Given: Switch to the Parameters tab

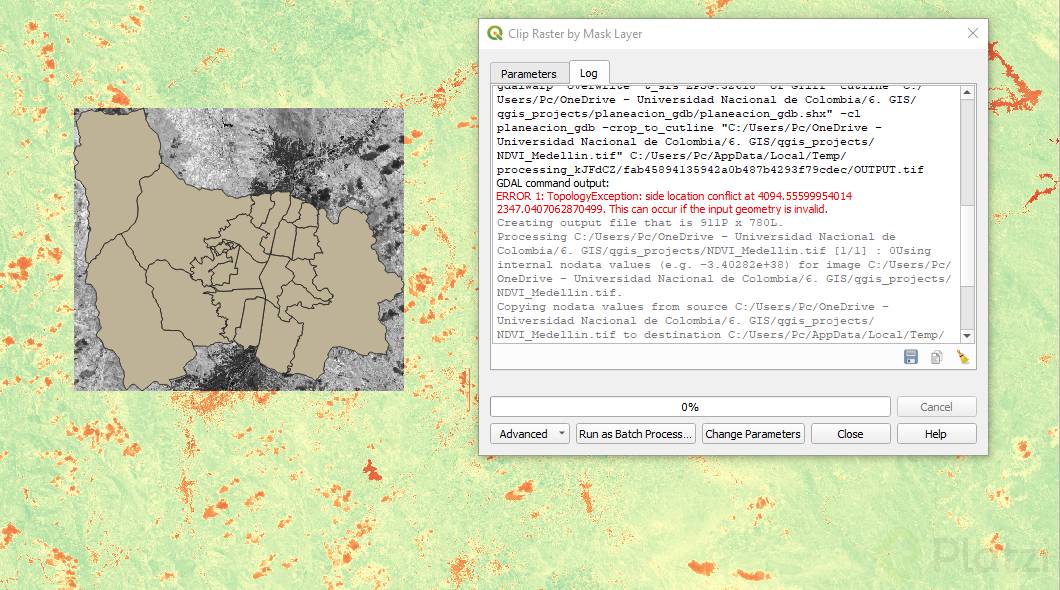Looking at the screenshot, I should click(x=528, y=73).
